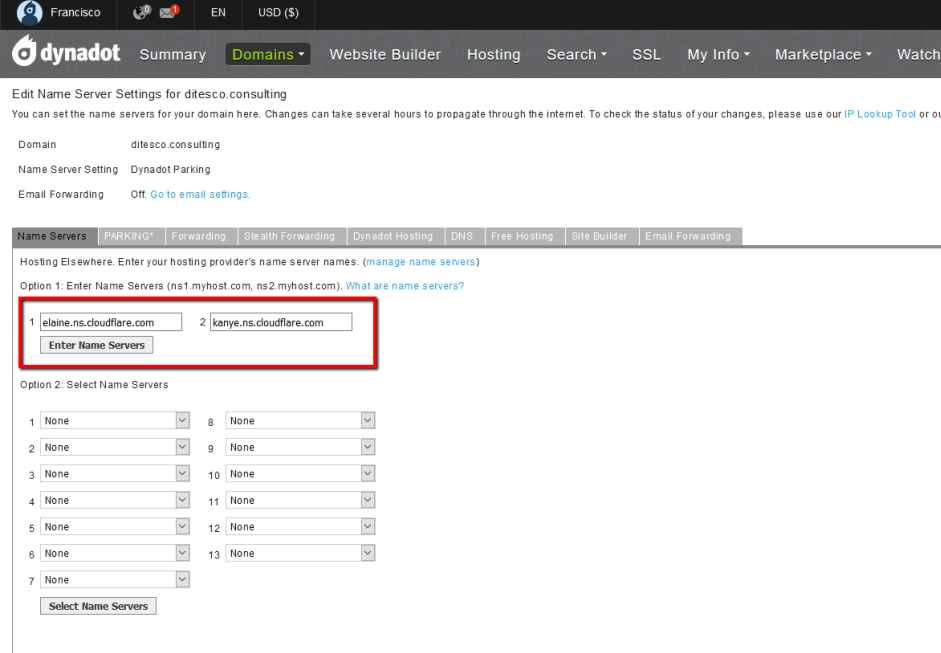
Task: Open Website Builder in navigation
Action: click(385, 55)
